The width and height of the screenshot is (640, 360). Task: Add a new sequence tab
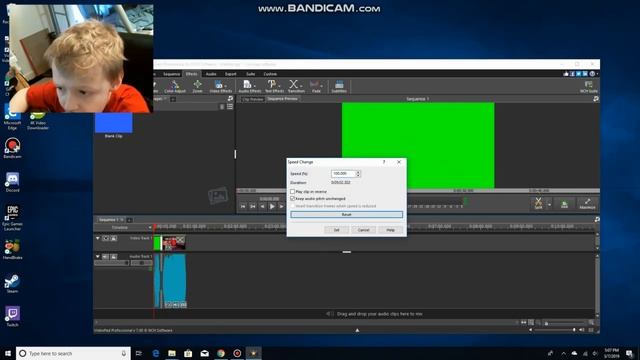click(x=129, y=220)
